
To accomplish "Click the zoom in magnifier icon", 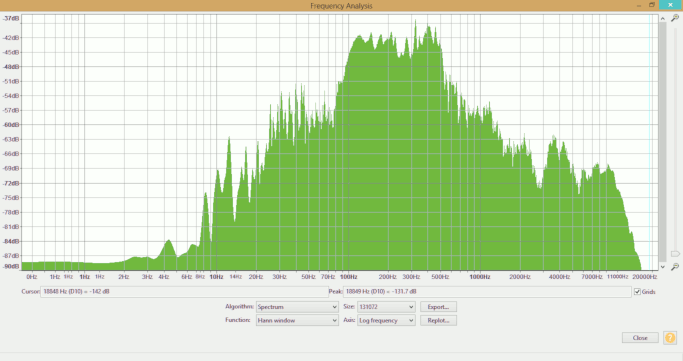I will pos(675,18).
